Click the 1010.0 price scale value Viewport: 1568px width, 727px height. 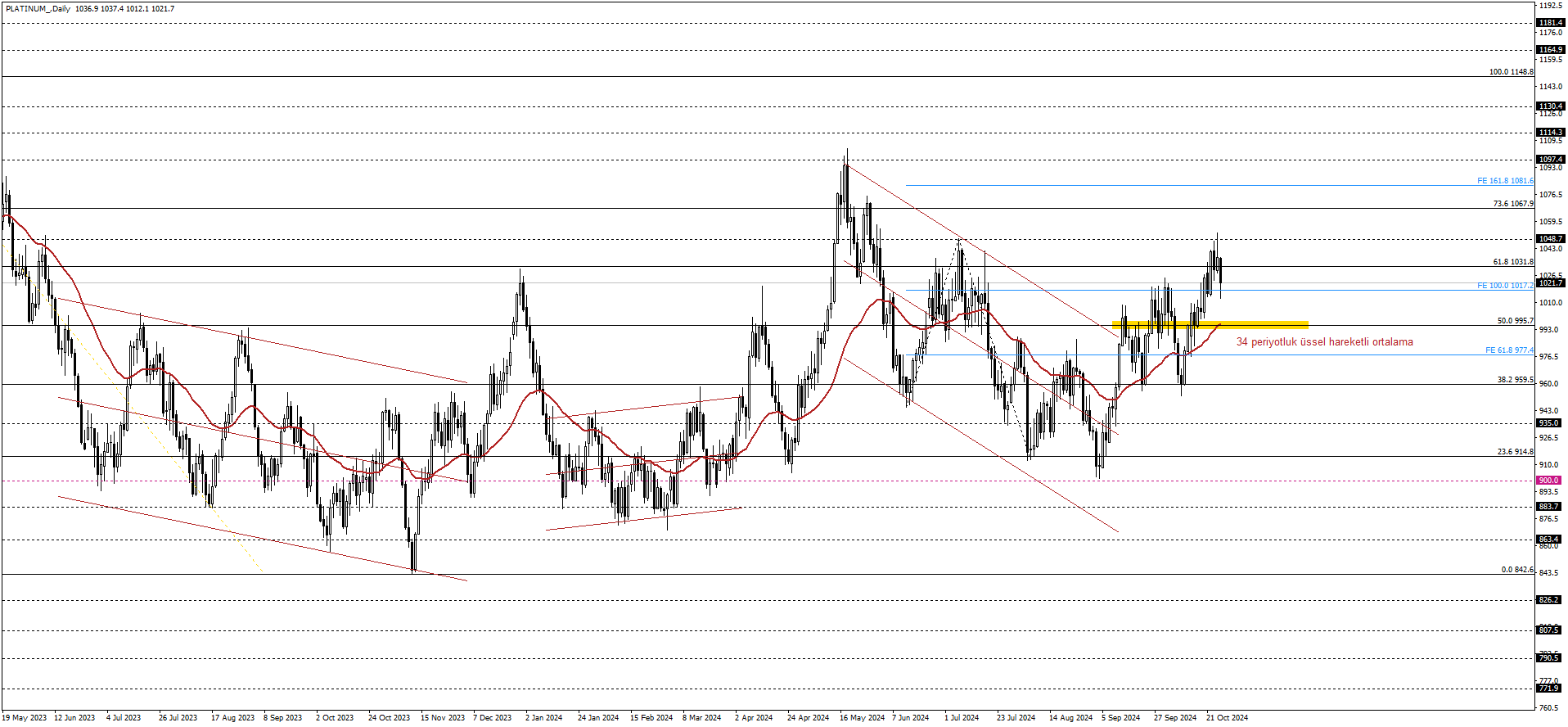pos(1551,303)
